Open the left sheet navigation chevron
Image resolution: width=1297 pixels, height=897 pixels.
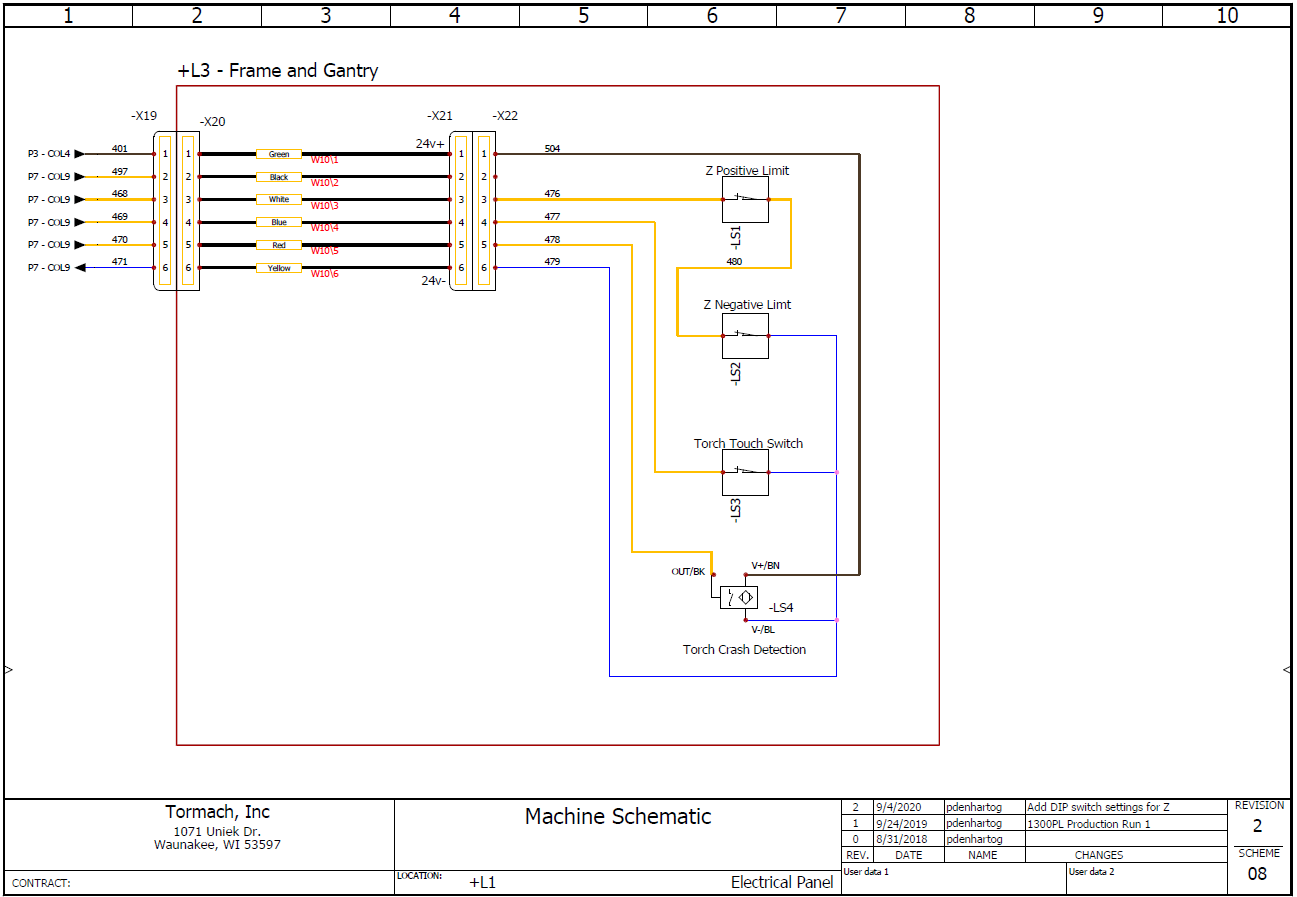point(8,670)
